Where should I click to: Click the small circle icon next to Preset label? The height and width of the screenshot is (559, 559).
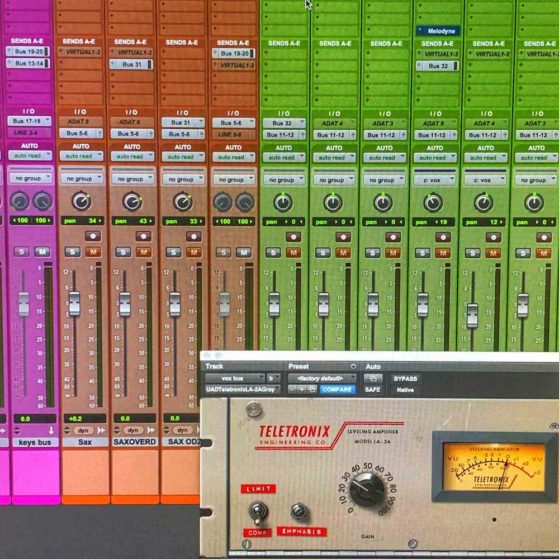point(353,366)
